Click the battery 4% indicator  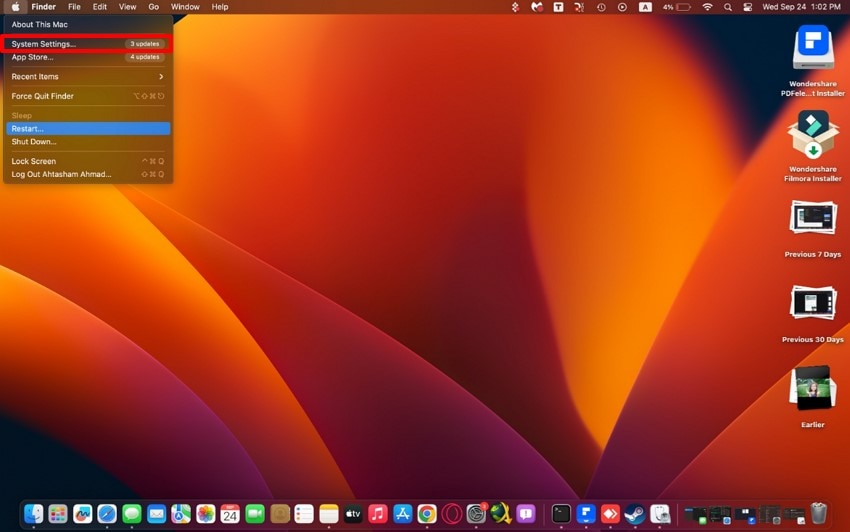[x=677, y=7]
